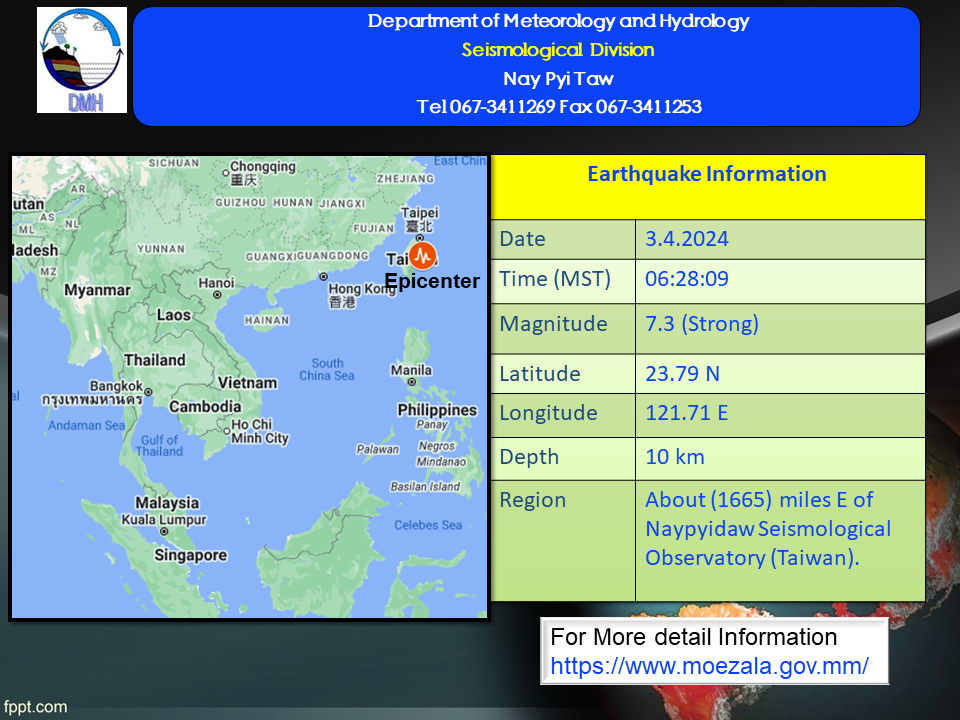
Task: Click Manila on the map
Action: pos(411,370)
